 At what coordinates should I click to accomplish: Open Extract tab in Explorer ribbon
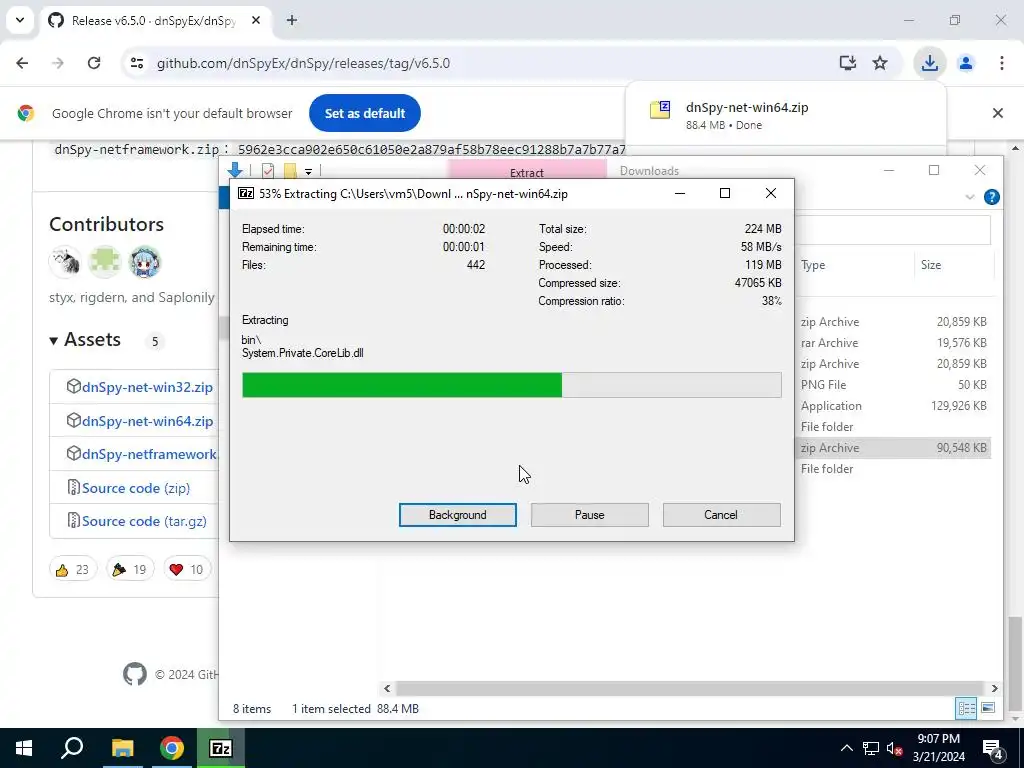526,172
